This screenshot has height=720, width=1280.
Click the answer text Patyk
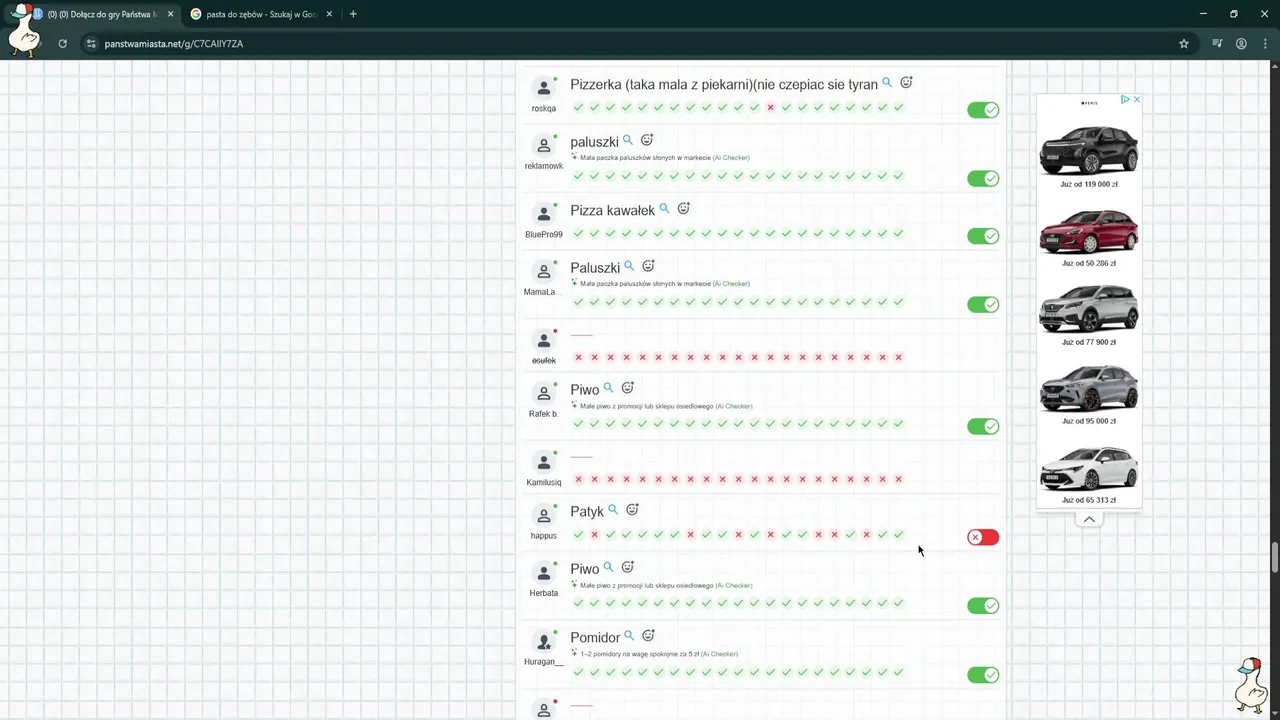point(587,512)
